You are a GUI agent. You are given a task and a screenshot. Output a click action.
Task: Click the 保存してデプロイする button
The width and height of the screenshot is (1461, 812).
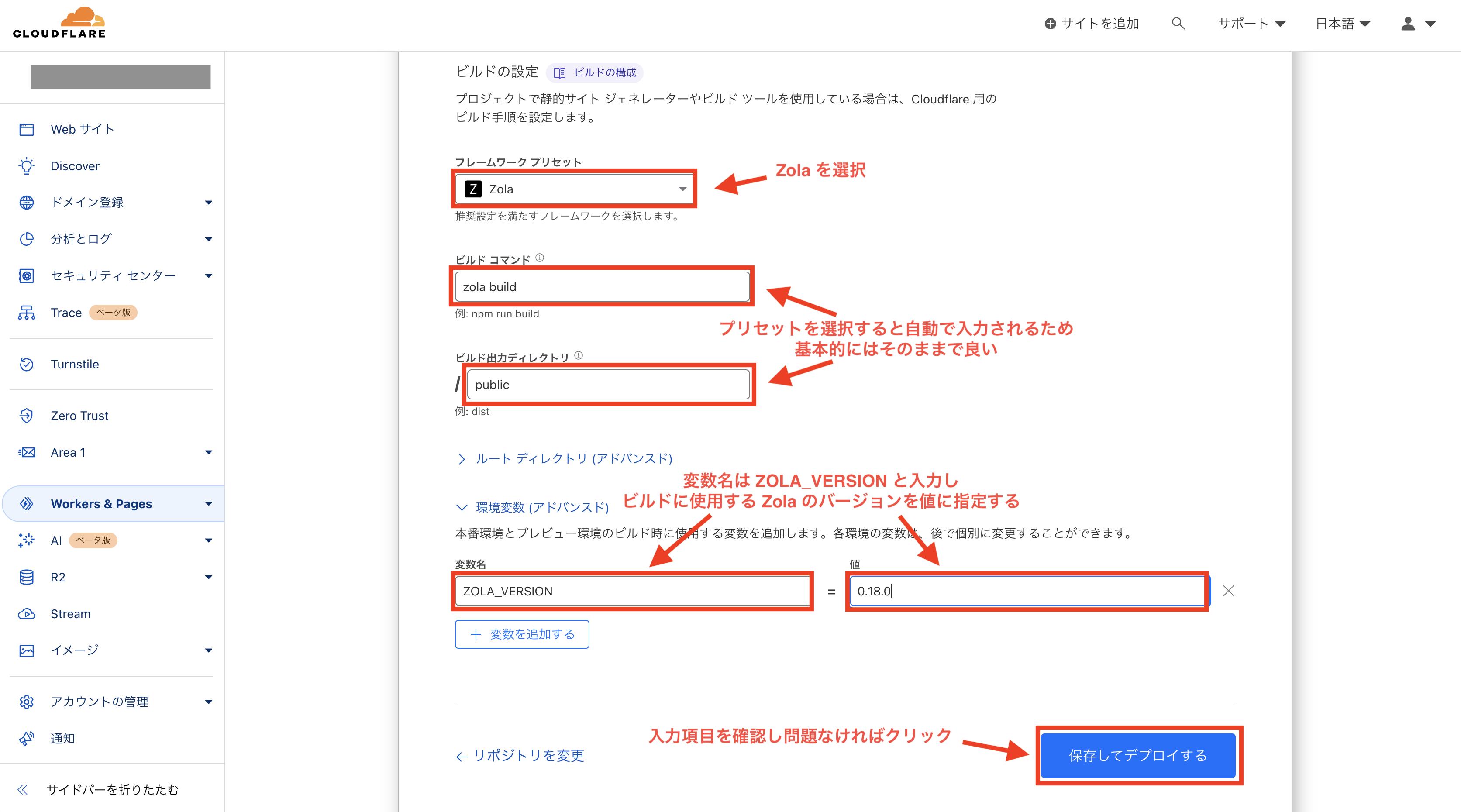click(x=1138, y=755)
